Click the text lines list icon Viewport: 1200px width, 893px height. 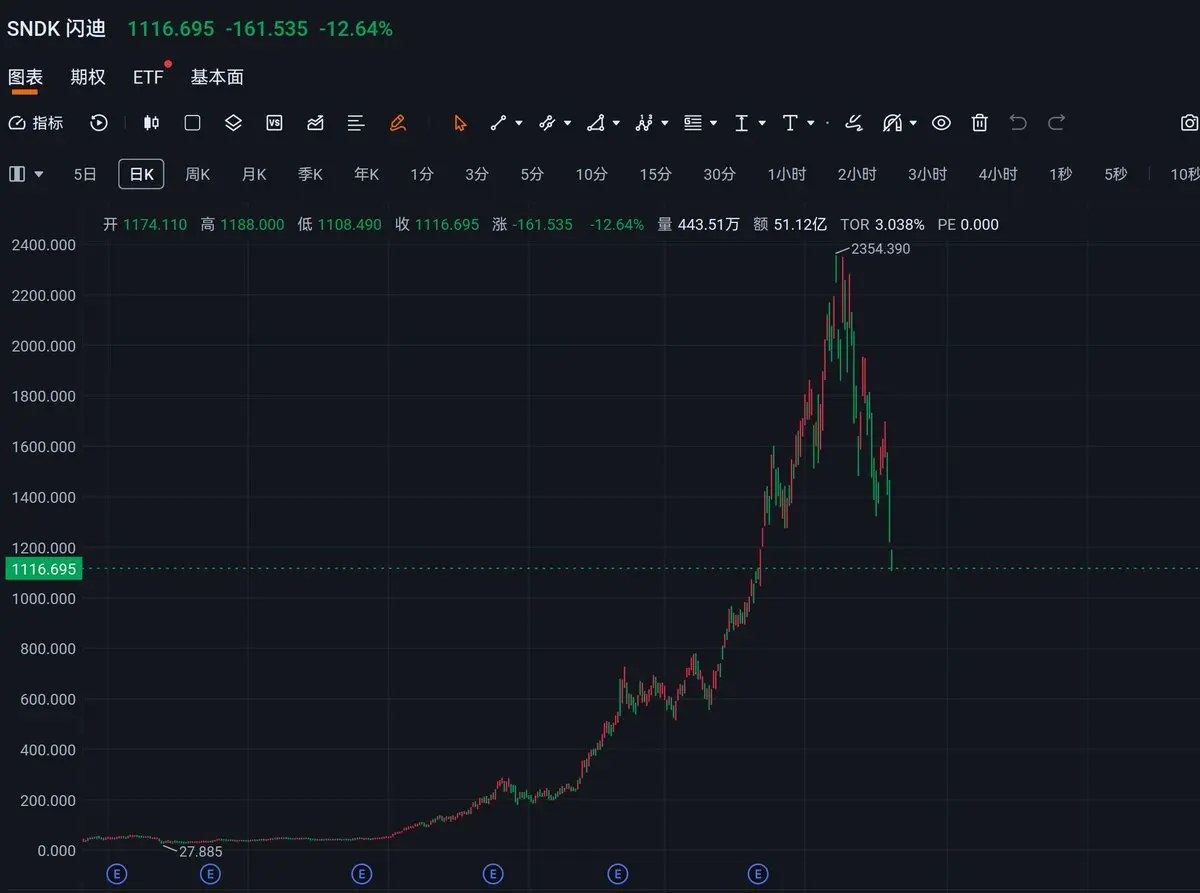point(356,123)
